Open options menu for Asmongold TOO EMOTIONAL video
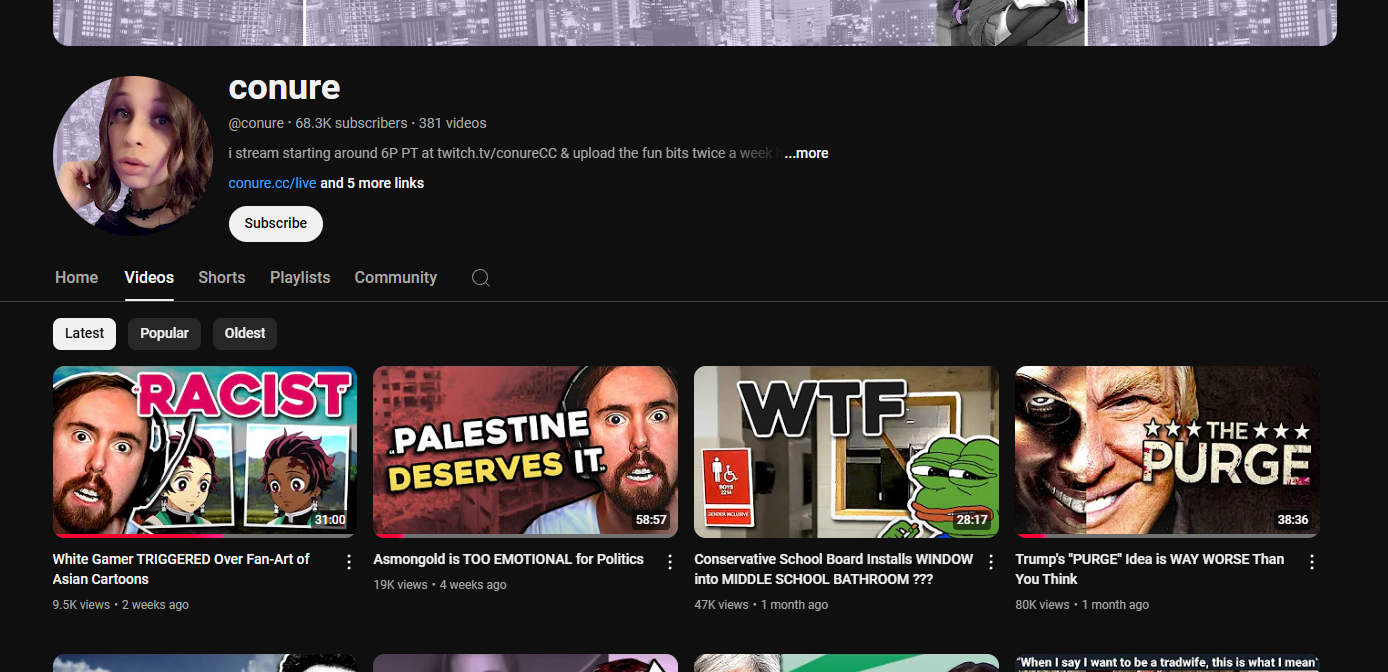1388x672 pixels. (x=670, y=562)
